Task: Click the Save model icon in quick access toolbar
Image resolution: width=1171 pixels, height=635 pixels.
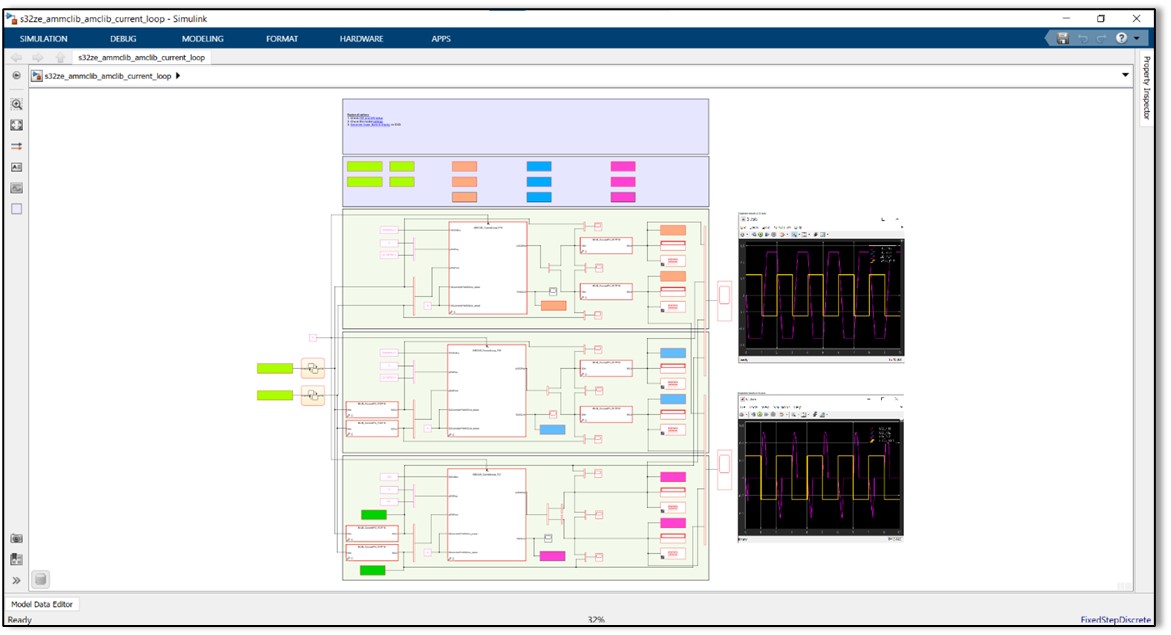Action: [x=1063, y=36]
